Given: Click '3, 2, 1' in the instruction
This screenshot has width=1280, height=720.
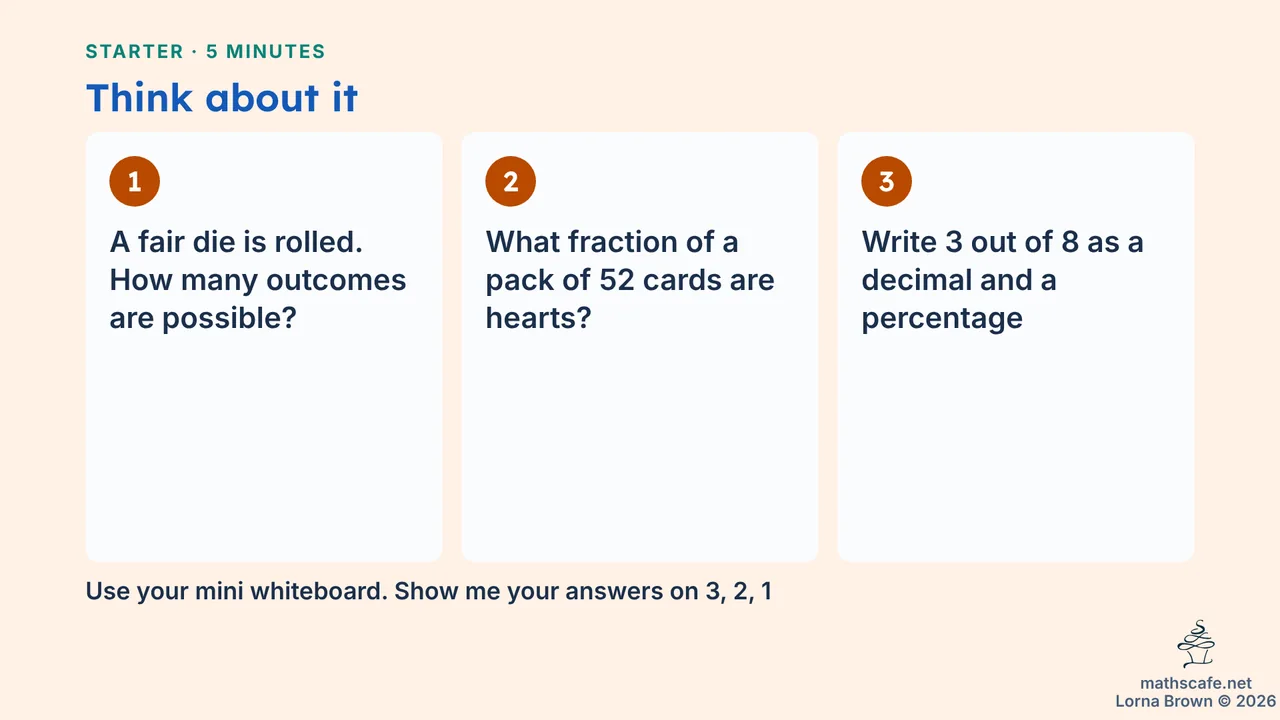Looking at the screenshot, I should point(735,591).
